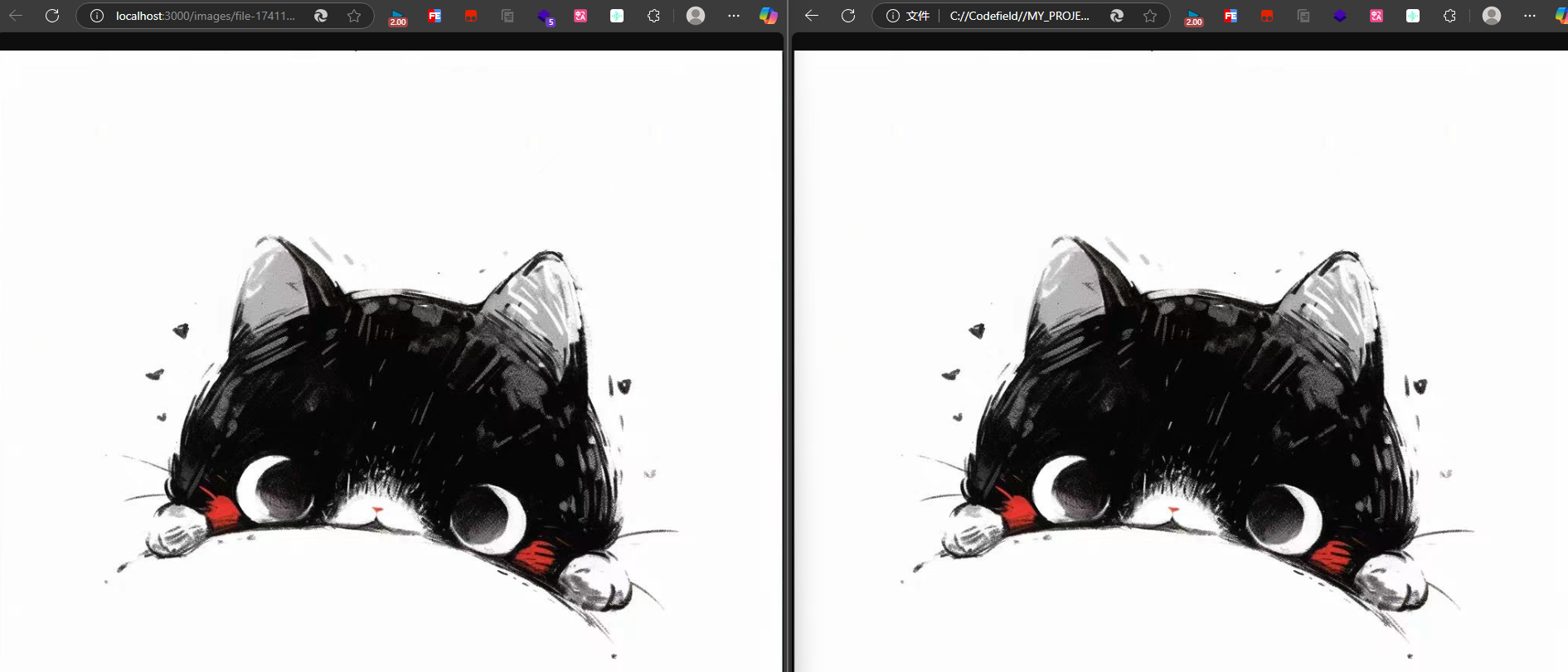Open grey copy-pages extension in left window
The image size is (1568, 672).
click(x=507, y=16)
